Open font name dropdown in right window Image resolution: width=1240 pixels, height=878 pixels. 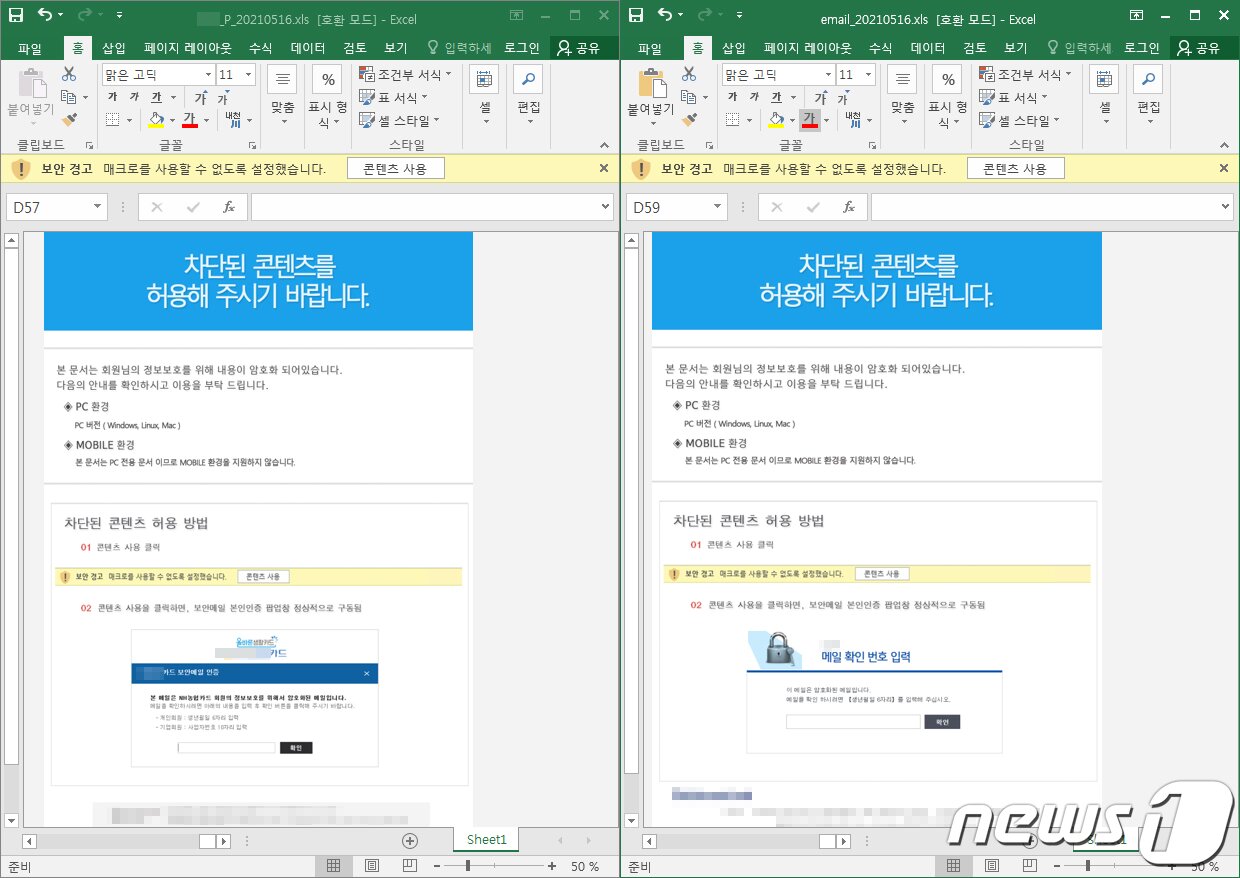pyautogui.click(x=829, y=75)
